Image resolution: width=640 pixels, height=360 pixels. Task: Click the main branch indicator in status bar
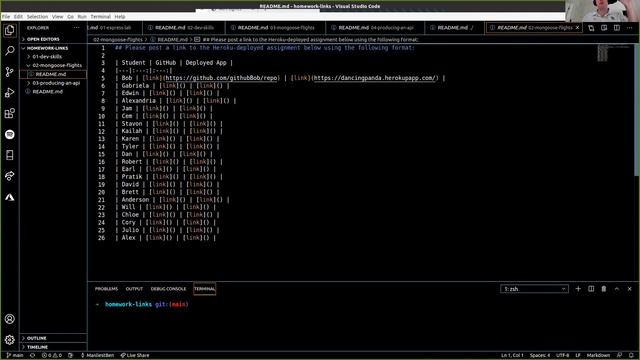(15, 356)
